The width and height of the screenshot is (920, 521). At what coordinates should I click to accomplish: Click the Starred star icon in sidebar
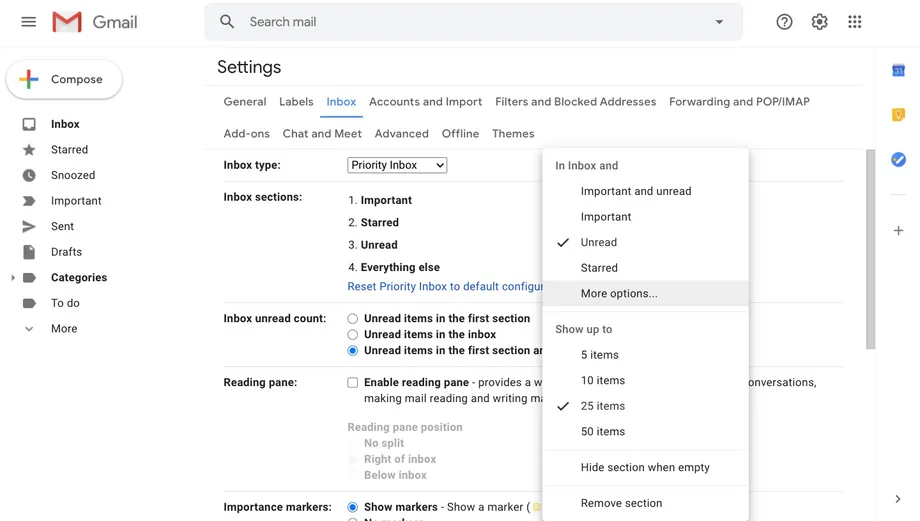(x=29, y=150)
